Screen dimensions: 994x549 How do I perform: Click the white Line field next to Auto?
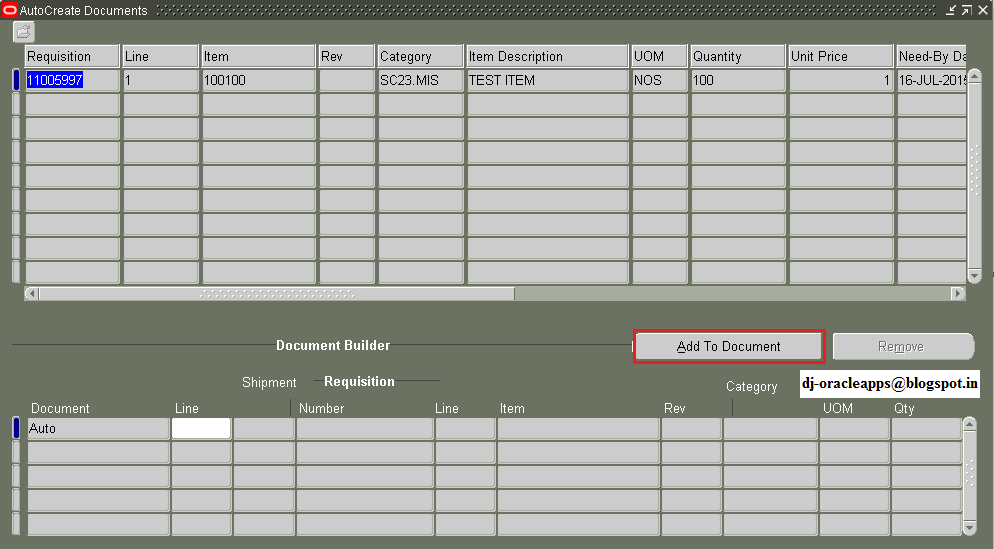(x=201, y=428)
